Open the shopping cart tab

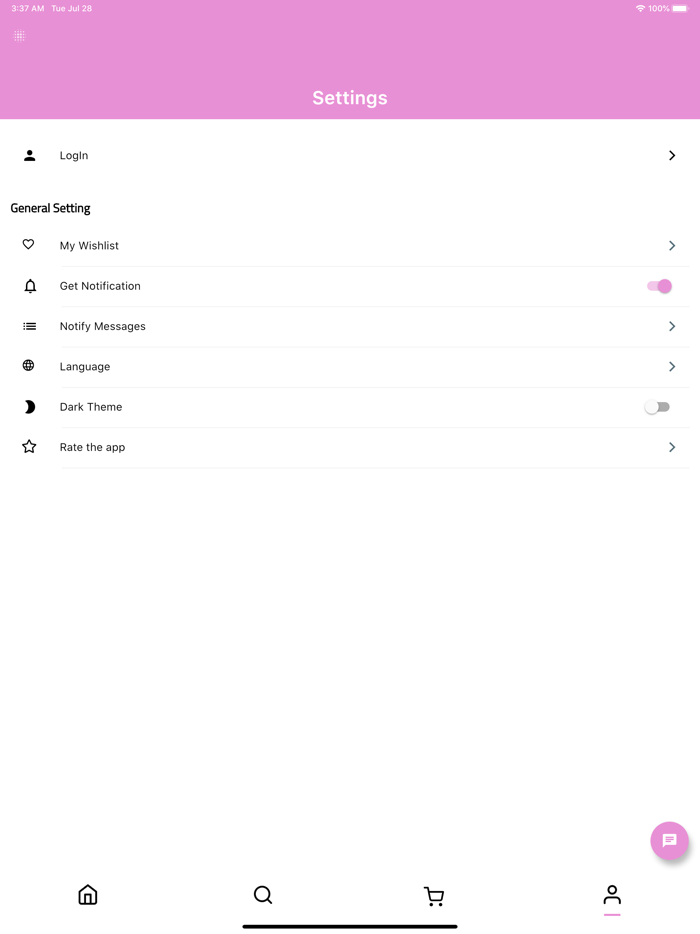[x=434, y=896]
